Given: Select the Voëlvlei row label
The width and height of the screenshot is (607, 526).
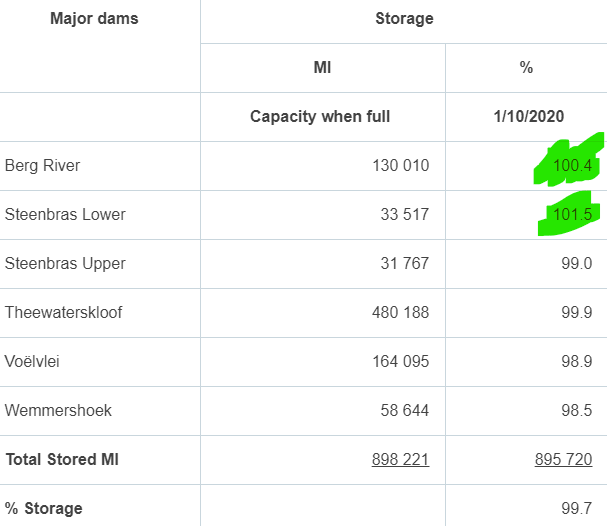Looking at the screenshot, I should pos(32,362).
